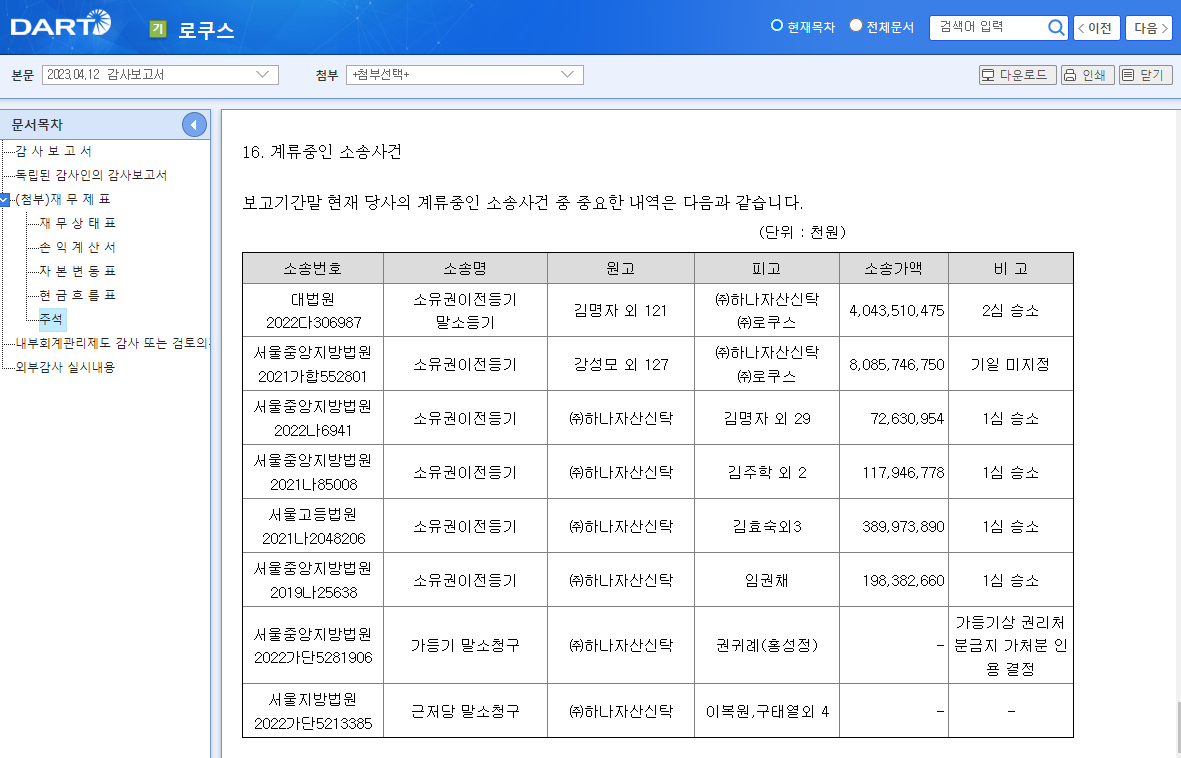Open 손 익 계 산 서 tree item

pyautogui.click(x=78, y=247)
